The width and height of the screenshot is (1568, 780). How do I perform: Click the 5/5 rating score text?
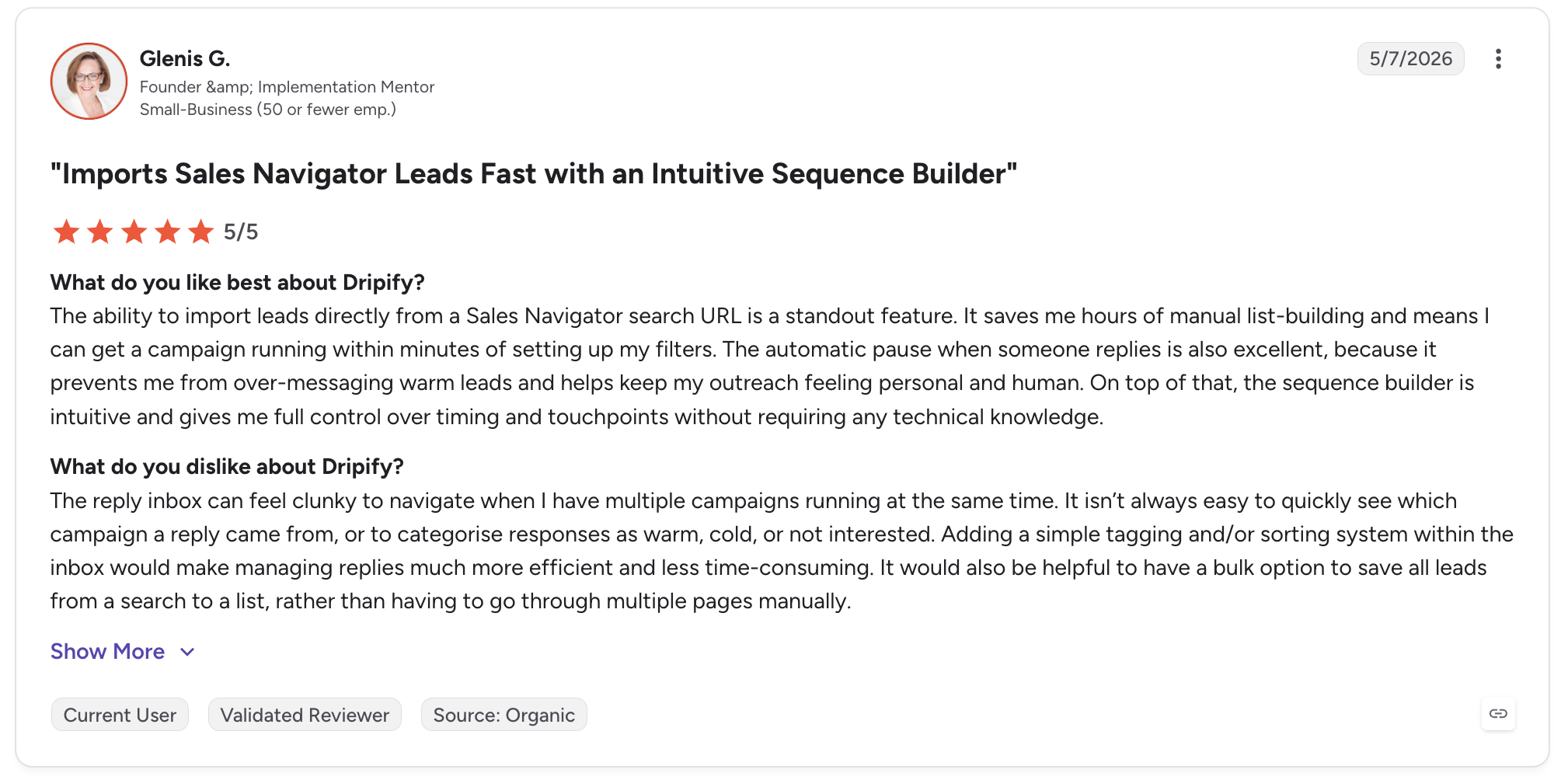point(241,232)
